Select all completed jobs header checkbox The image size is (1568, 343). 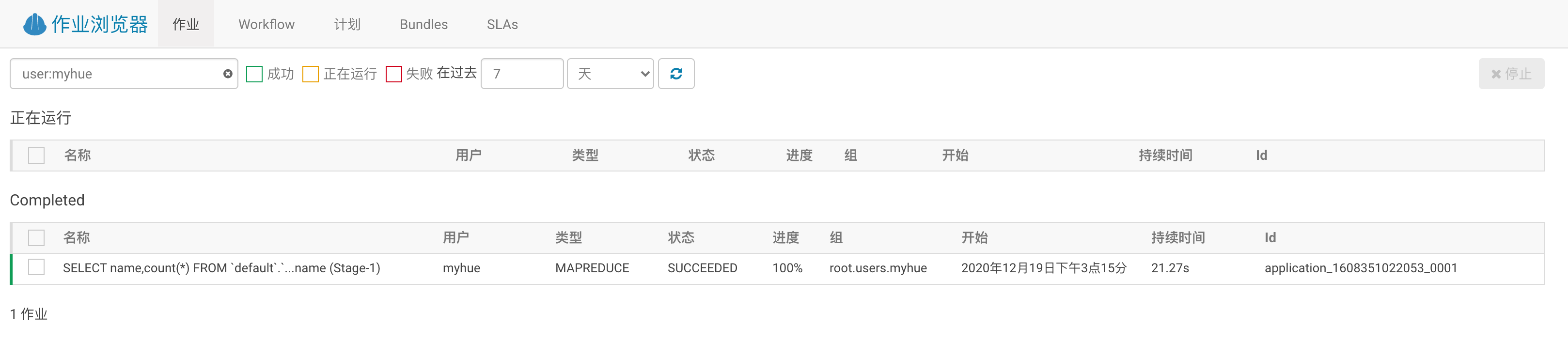[36, 238]
